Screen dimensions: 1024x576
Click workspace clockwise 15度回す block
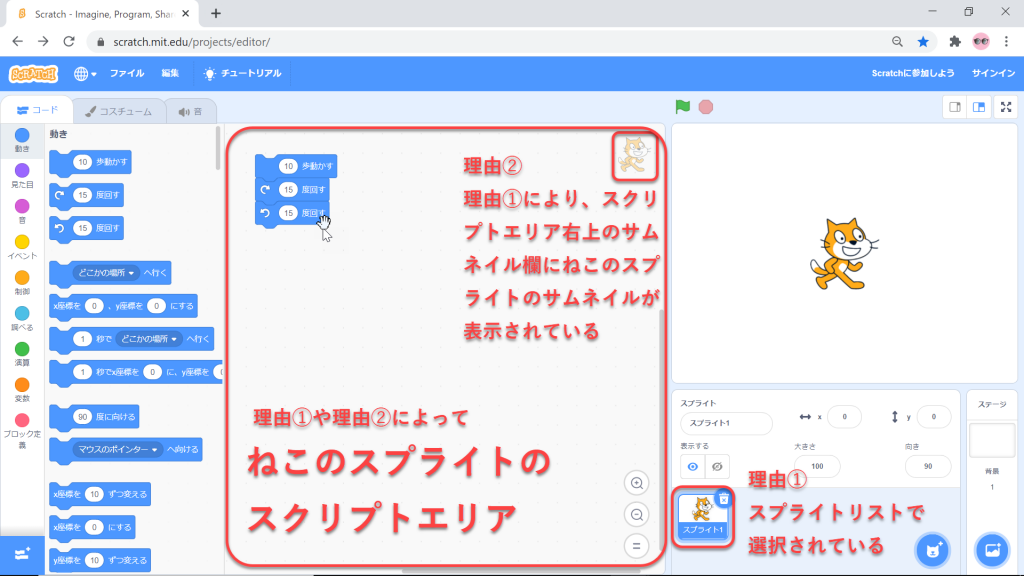click(x=292, y=189)
